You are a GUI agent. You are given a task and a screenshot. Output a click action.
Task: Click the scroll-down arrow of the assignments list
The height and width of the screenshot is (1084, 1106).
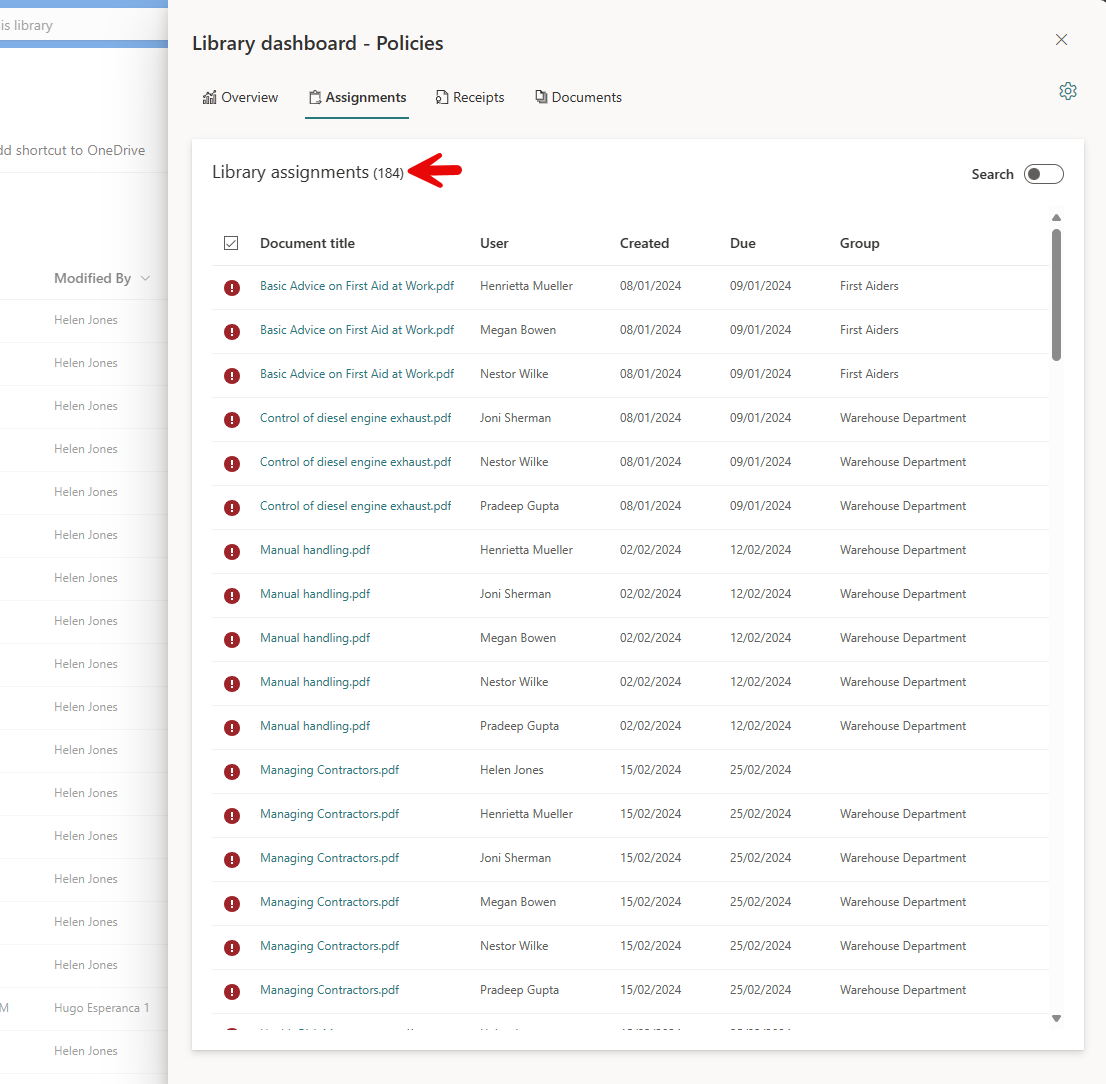point(1056,1018)
